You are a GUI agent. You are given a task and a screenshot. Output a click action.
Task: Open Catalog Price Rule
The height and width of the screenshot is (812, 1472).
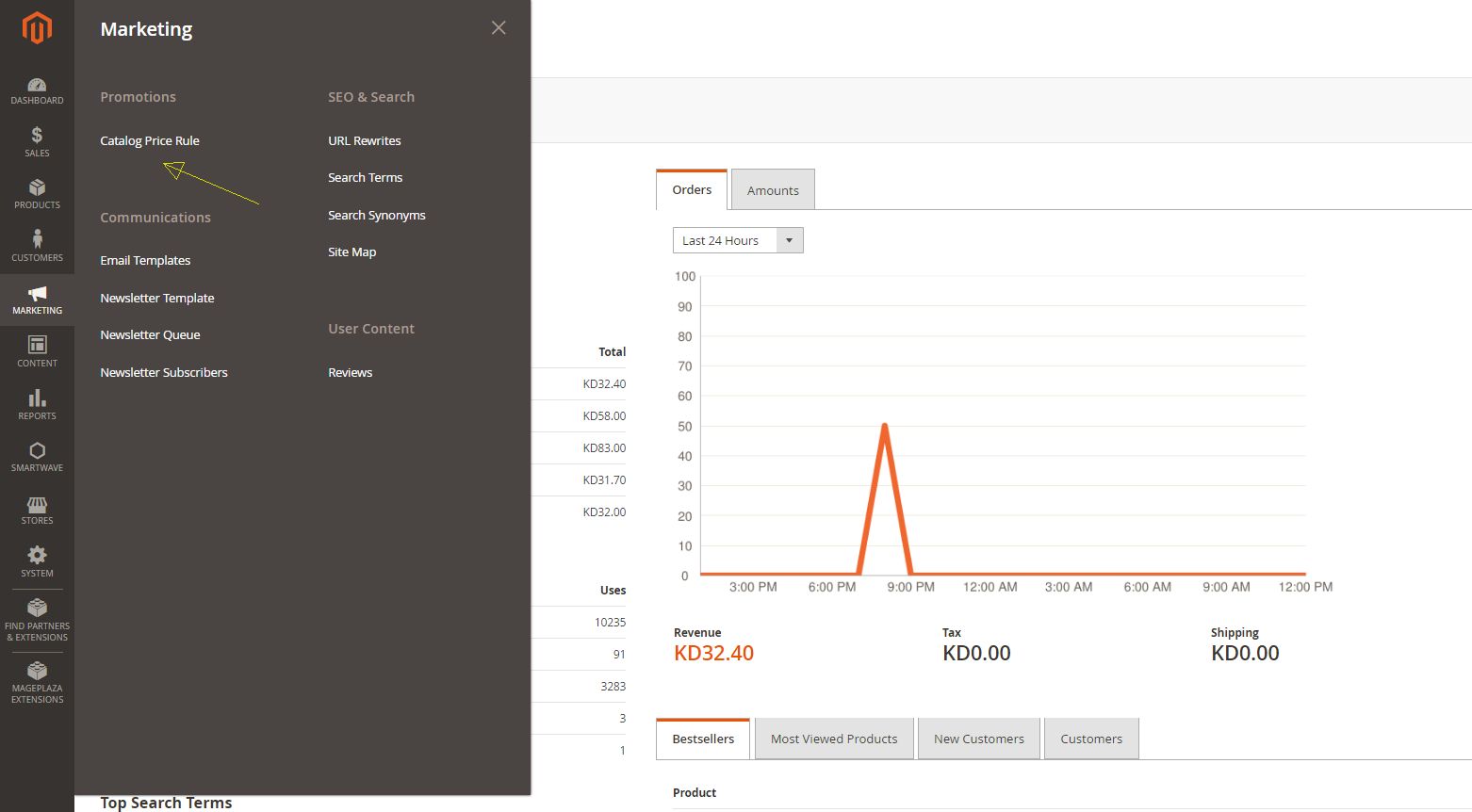coord(150,140)
